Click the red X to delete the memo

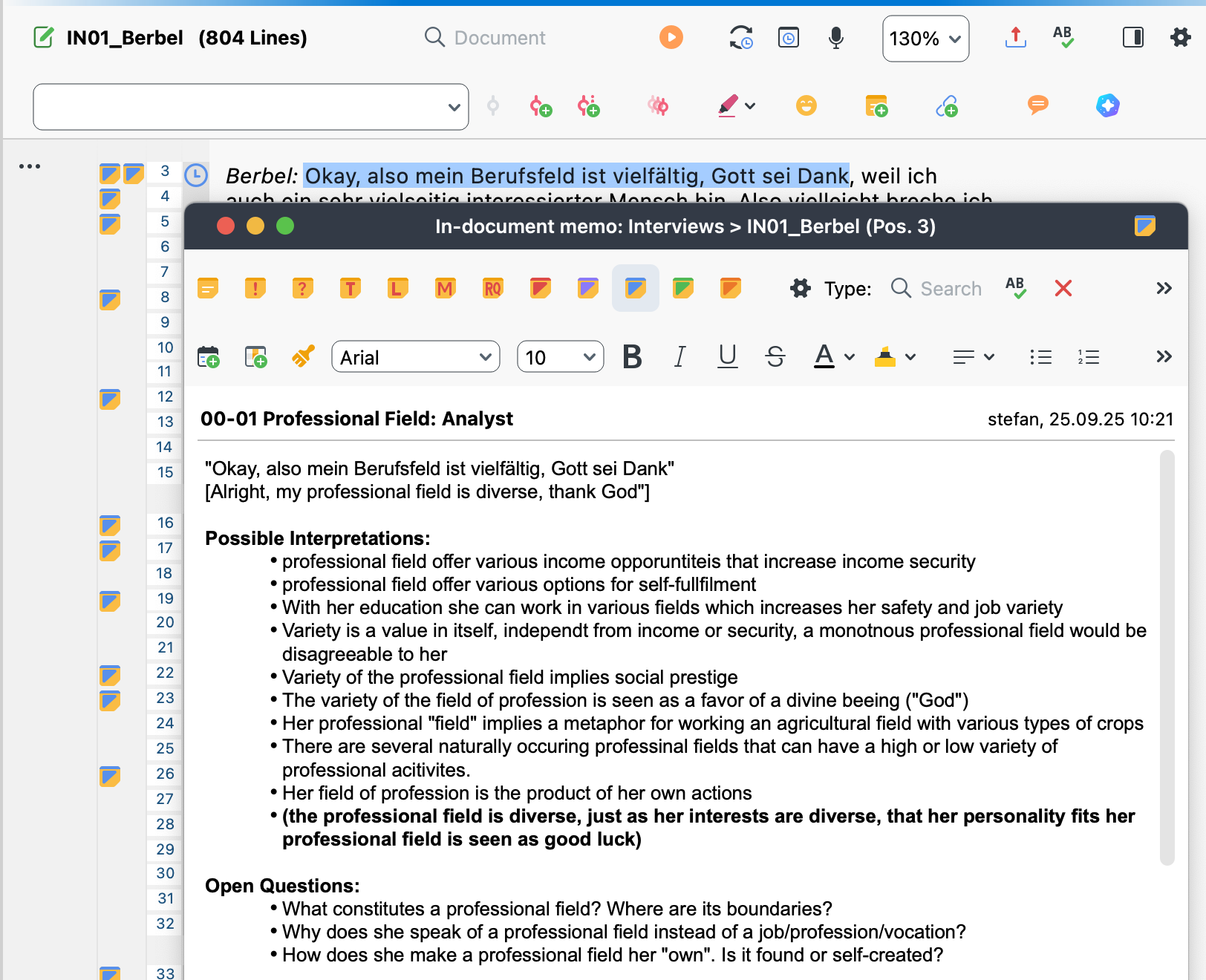pos(1063,289)
